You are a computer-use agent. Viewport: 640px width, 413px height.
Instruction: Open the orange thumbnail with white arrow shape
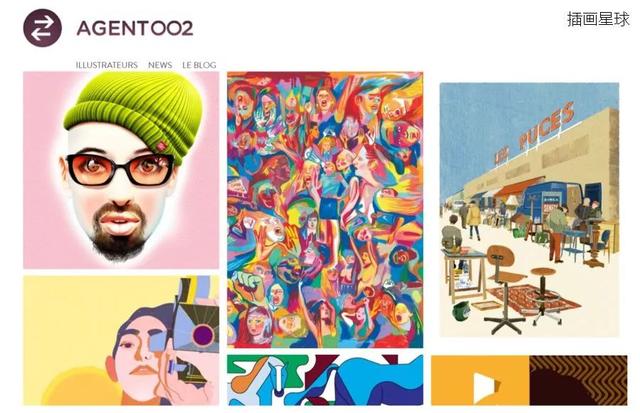click(480, 380)
